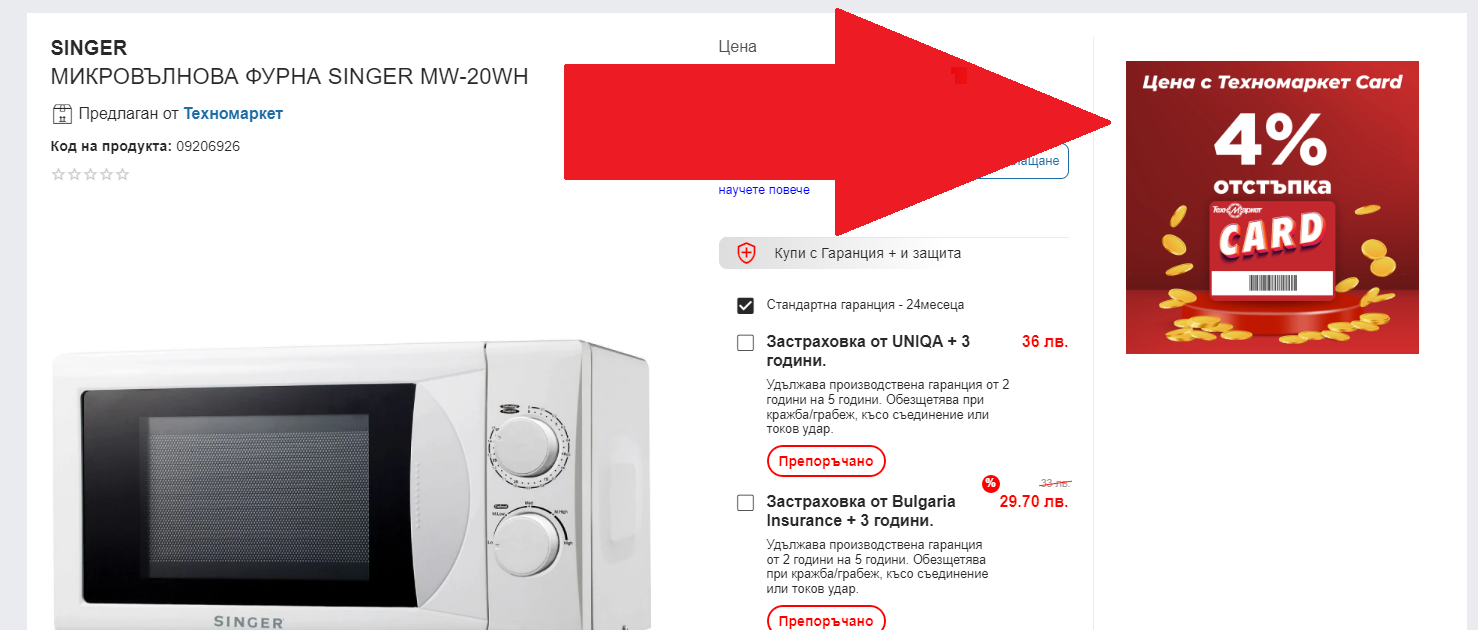This screenshot has width=1478, height=630.
Task: Click the product title SINGER MW-20WH
Action: coord(289,77)
